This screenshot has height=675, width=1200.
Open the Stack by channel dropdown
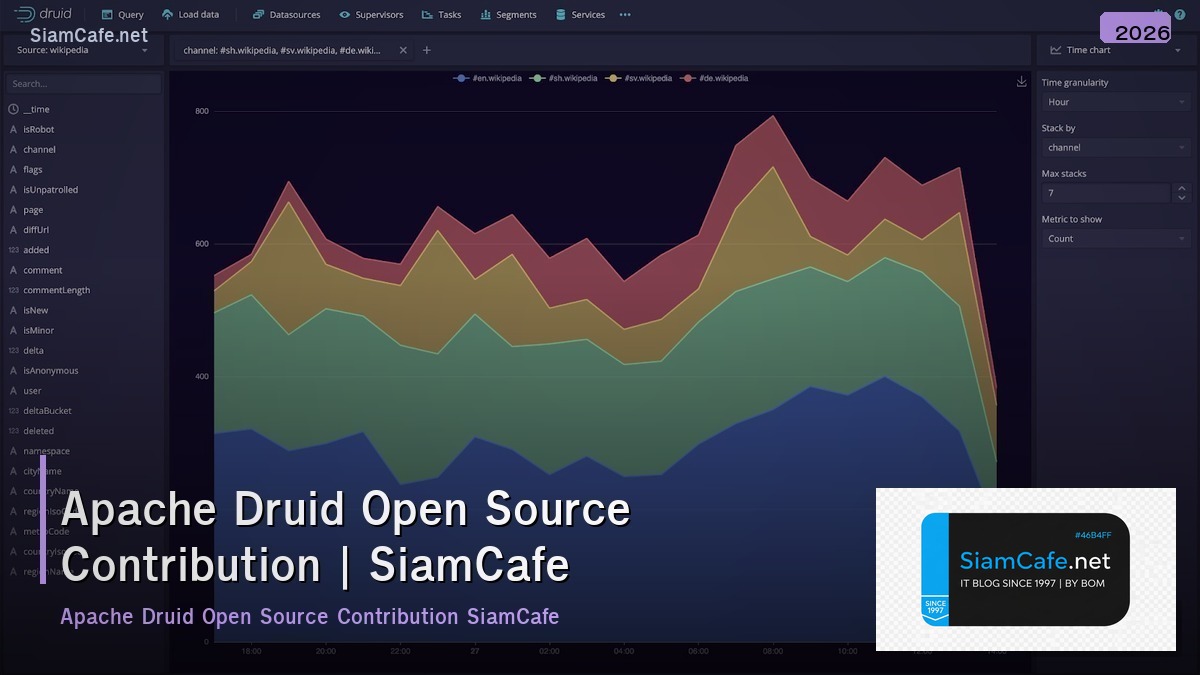coord(1115,147)
